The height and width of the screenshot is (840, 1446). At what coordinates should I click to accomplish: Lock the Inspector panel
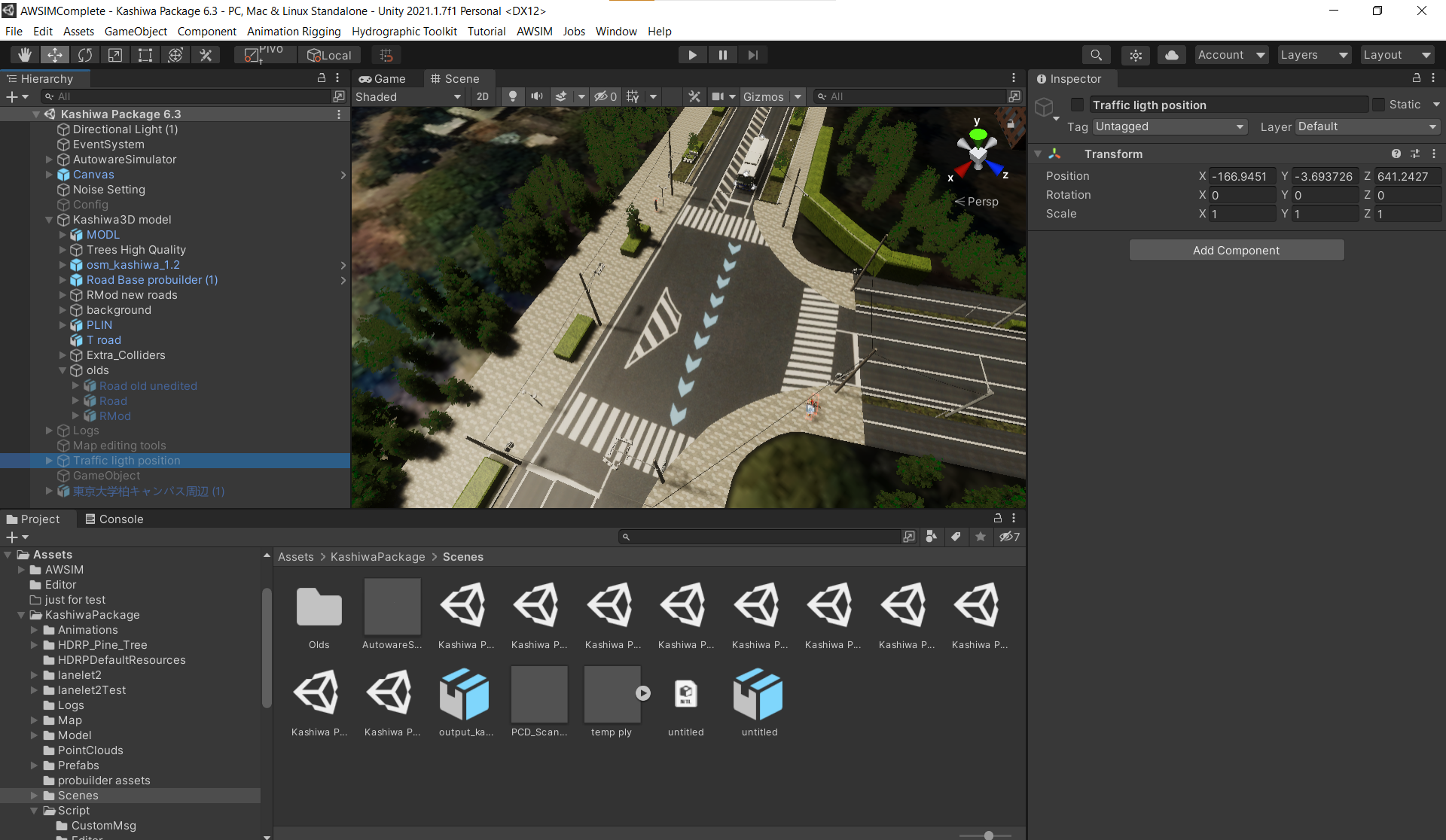tap(1416, 78)
